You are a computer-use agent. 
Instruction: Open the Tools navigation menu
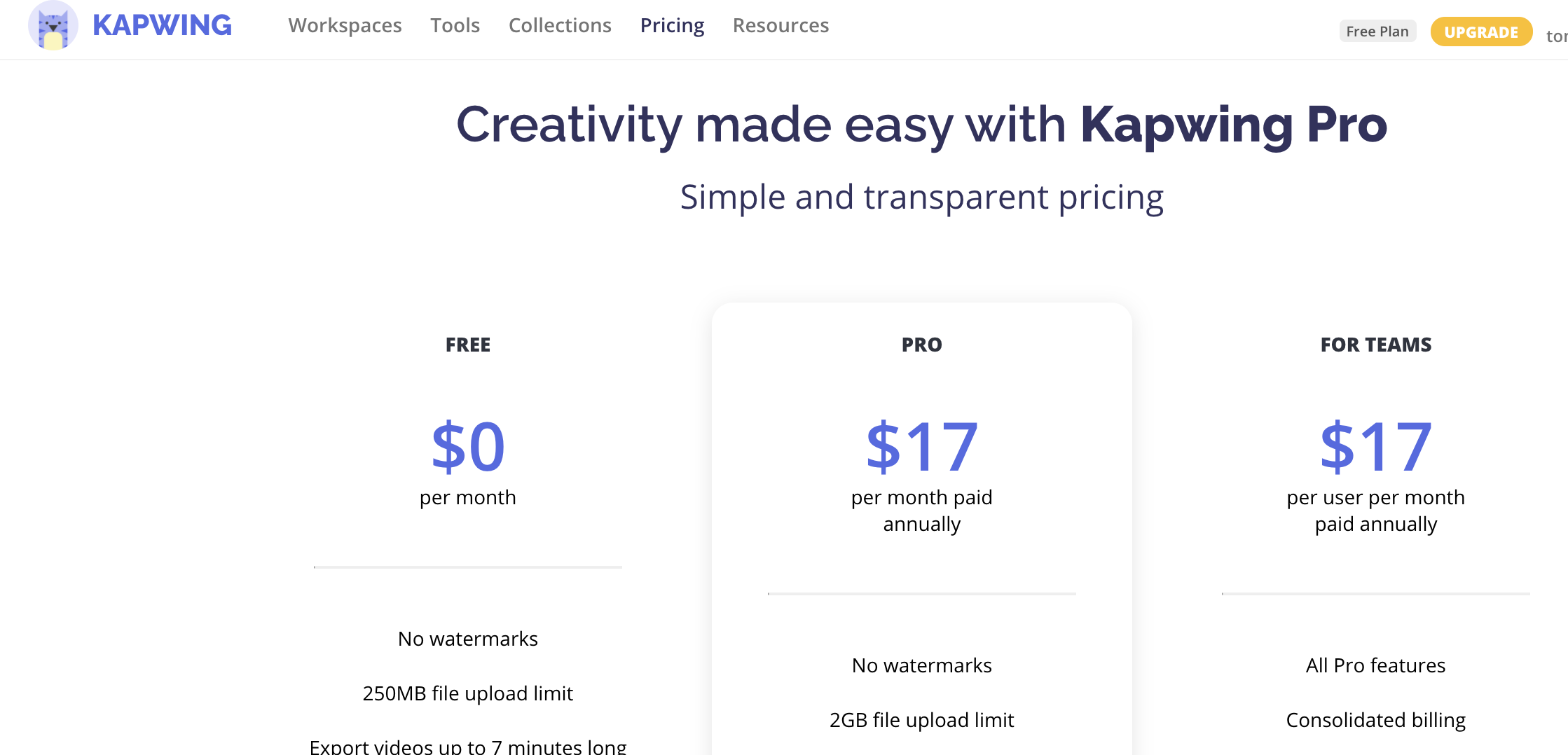point(455,25)
